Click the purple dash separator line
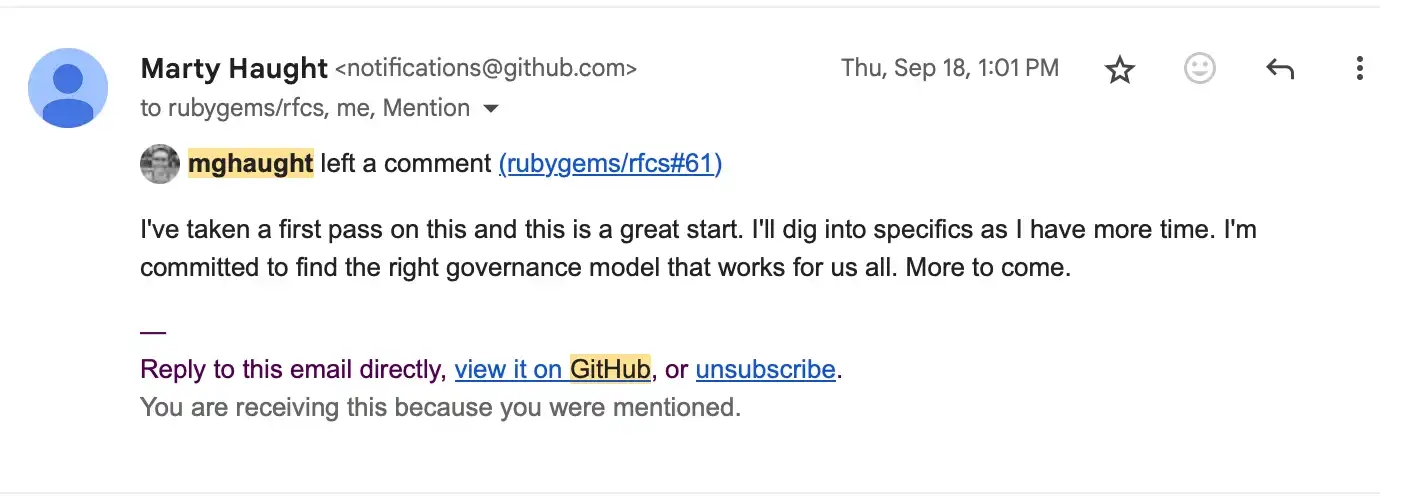Screen dimensions: 1406x502 pyautogui.click(x=153, y=332)
